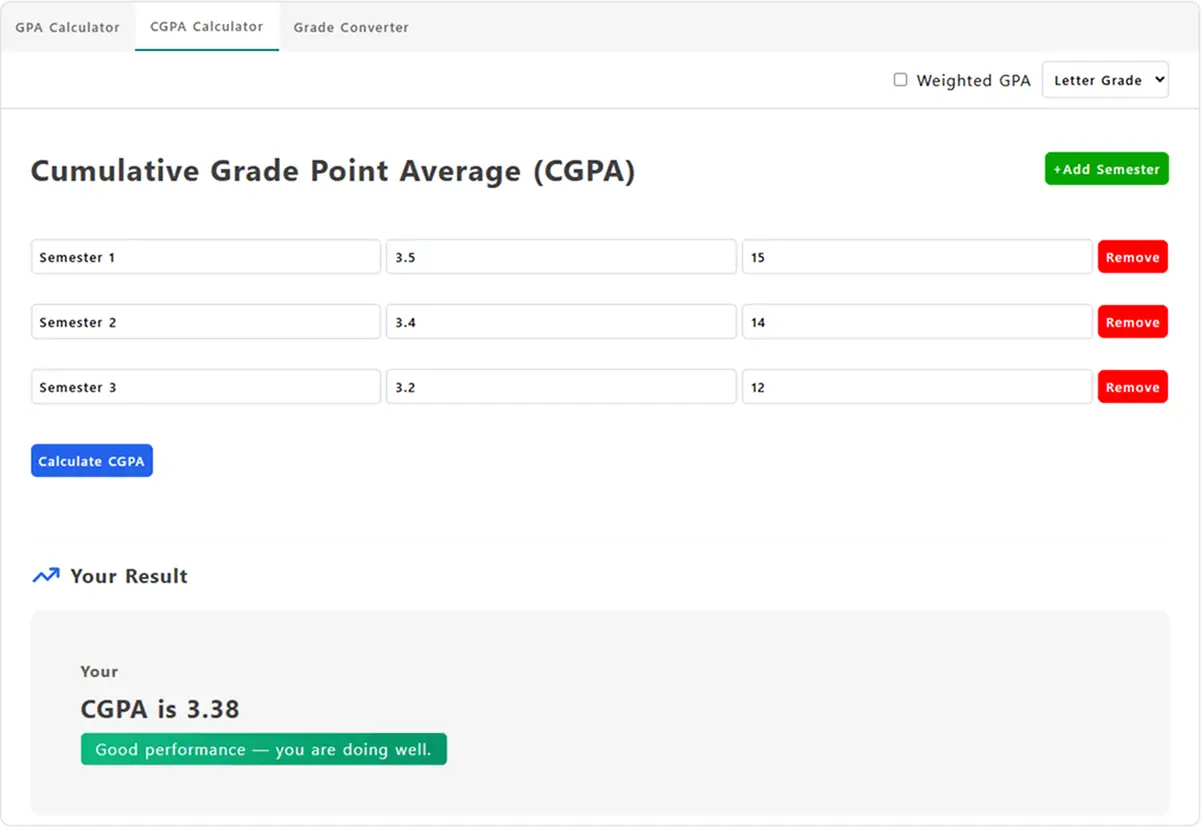
Task: Enable the Weighted GPA checkbox
Action: [900, 80]
